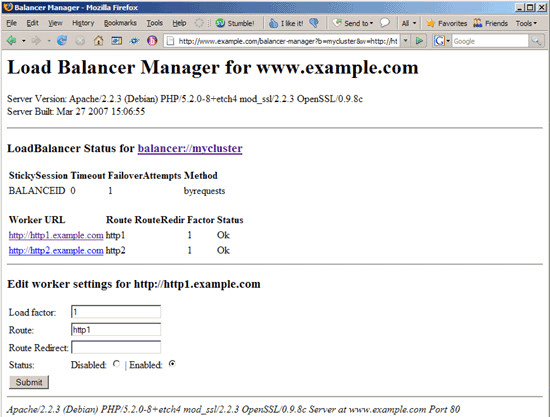
Task: Open the Back history dropdown arrow
Action: coord(24,41)
